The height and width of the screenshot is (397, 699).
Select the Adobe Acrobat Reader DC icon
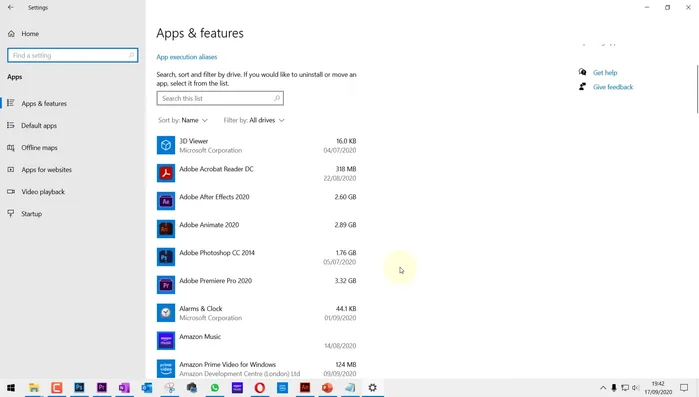166,173
